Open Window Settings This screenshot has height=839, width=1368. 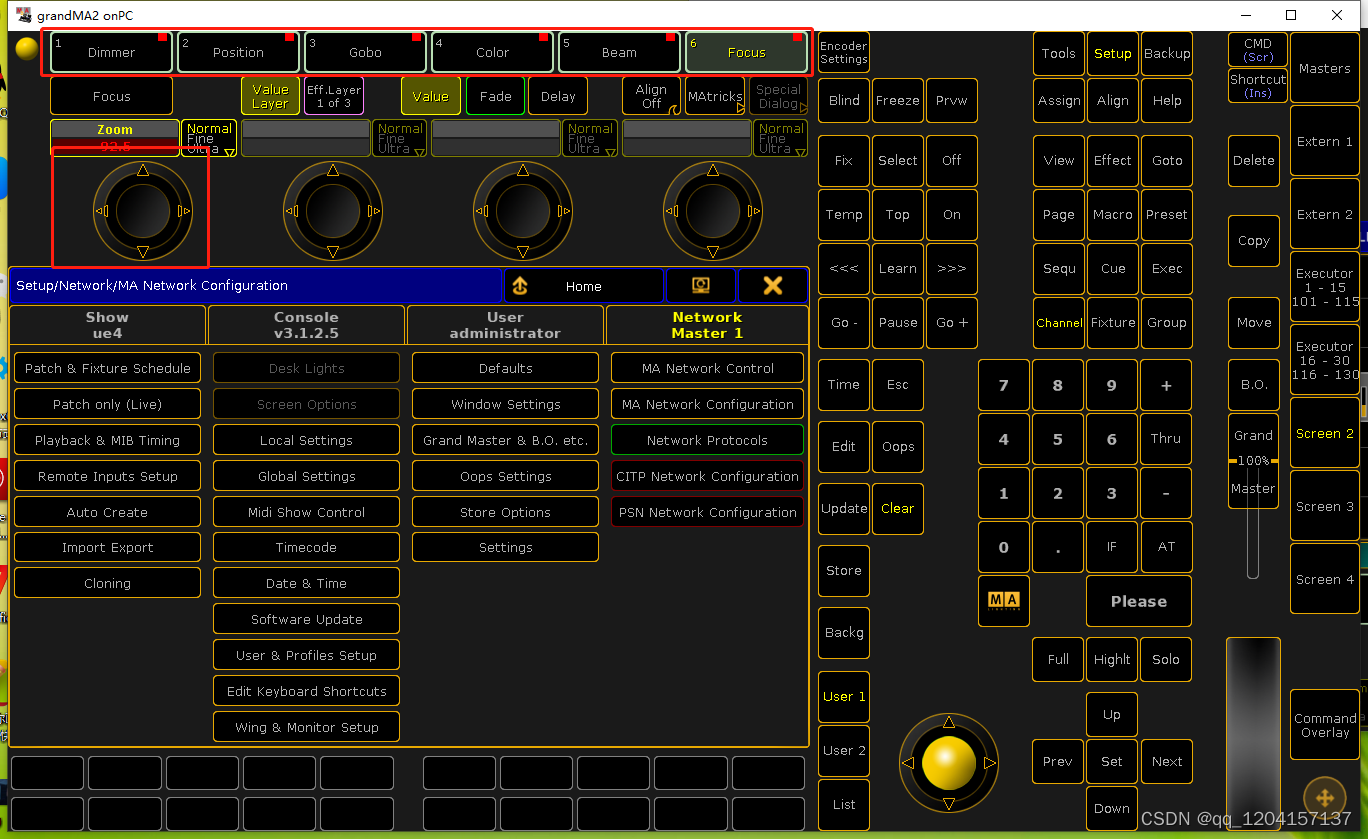point(505,404)
